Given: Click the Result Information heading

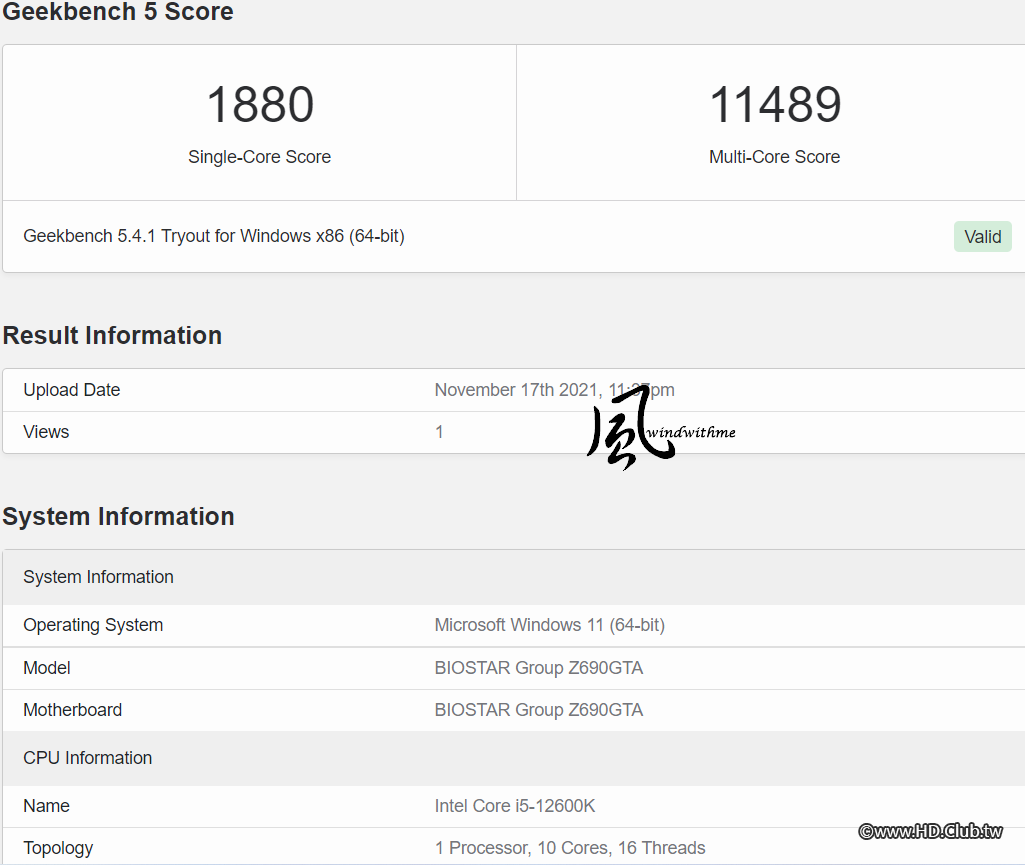Looking at the screenshot, I should (x=112, y=335).
